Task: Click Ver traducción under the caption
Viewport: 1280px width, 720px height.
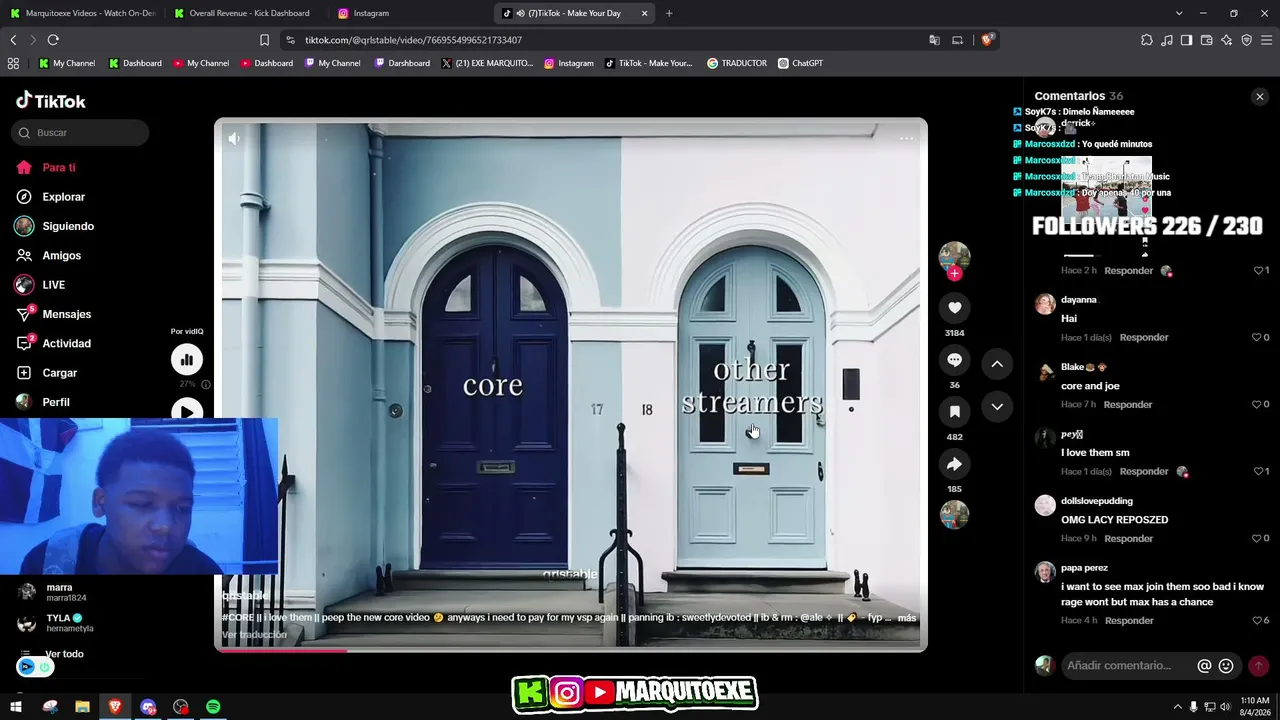Action: point(254,635)
